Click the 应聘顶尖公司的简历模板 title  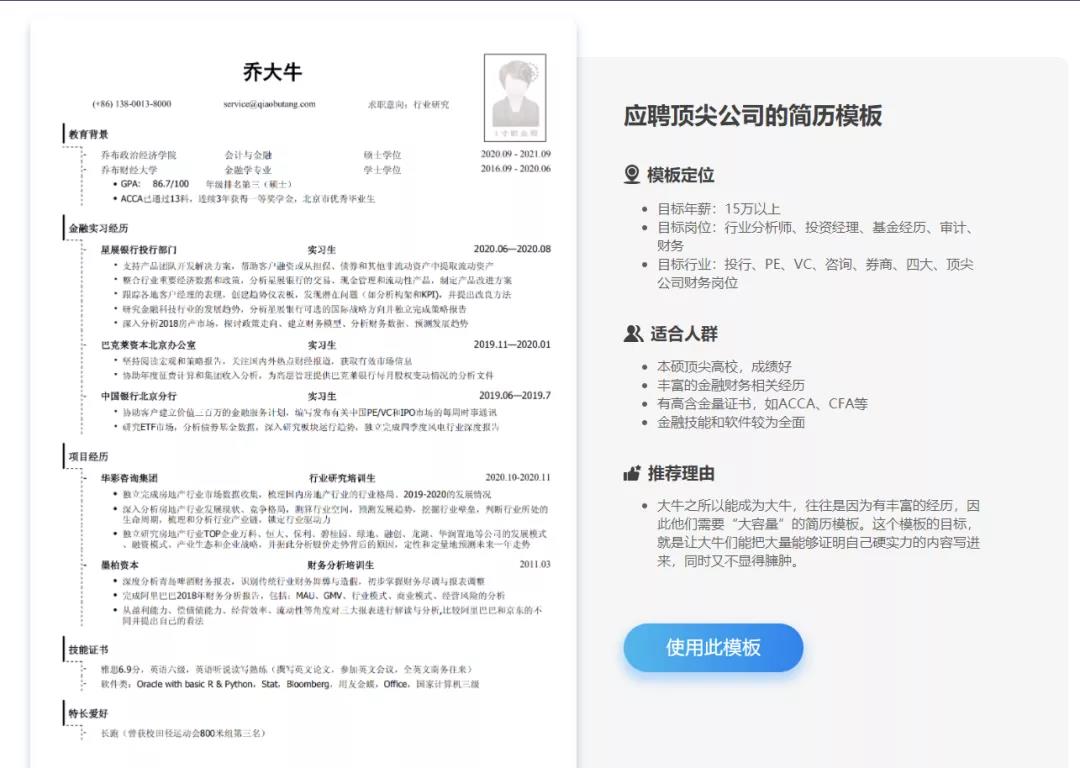pyautogui.click(x=752, y=115)
